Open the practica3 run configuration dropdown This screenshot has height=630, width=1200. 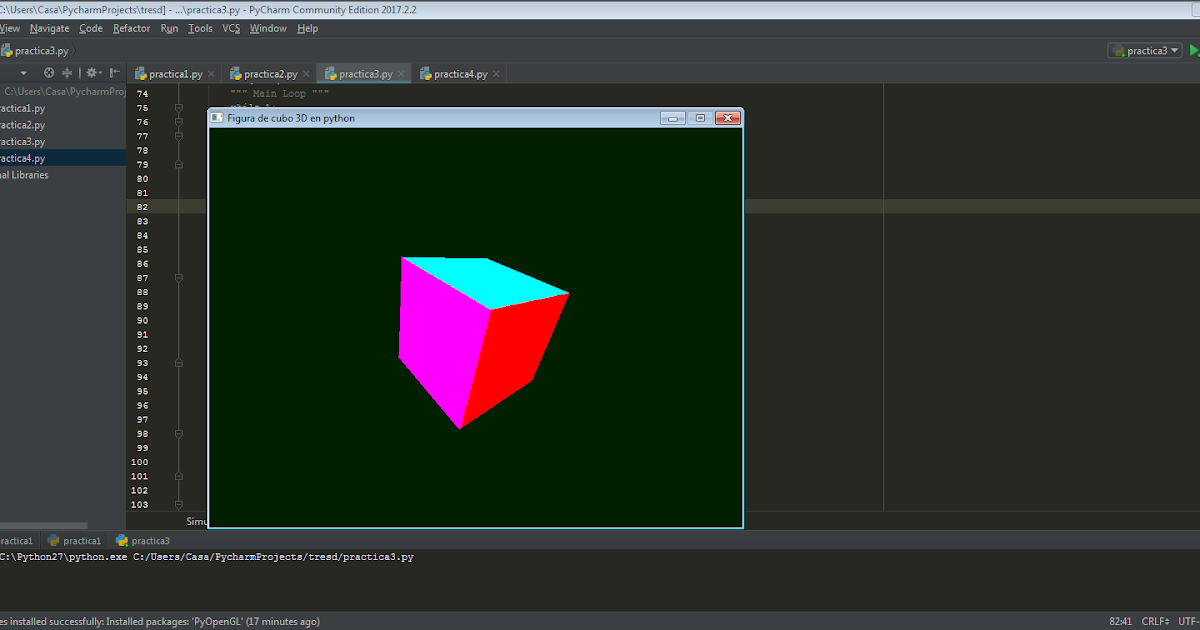1144,49
